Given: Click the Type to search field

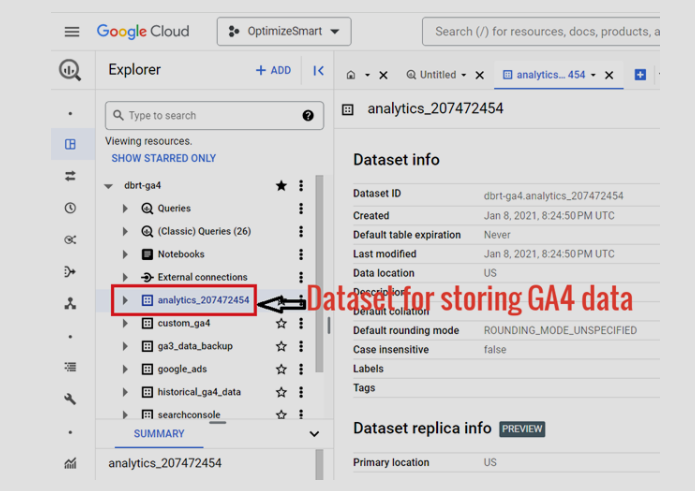Looking at the screenshot, I should point(214,116).
